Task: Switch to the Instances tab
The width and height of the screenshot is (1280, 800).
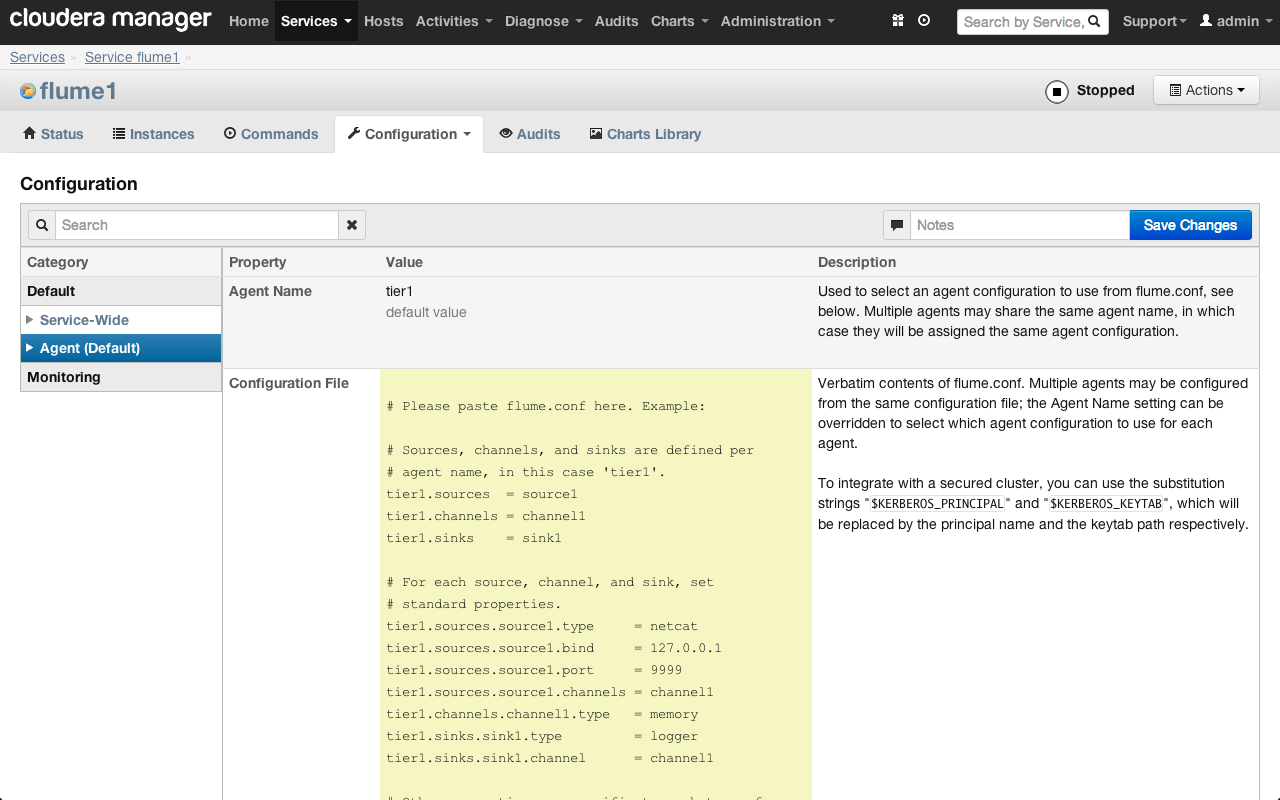Action: (153, 134)
